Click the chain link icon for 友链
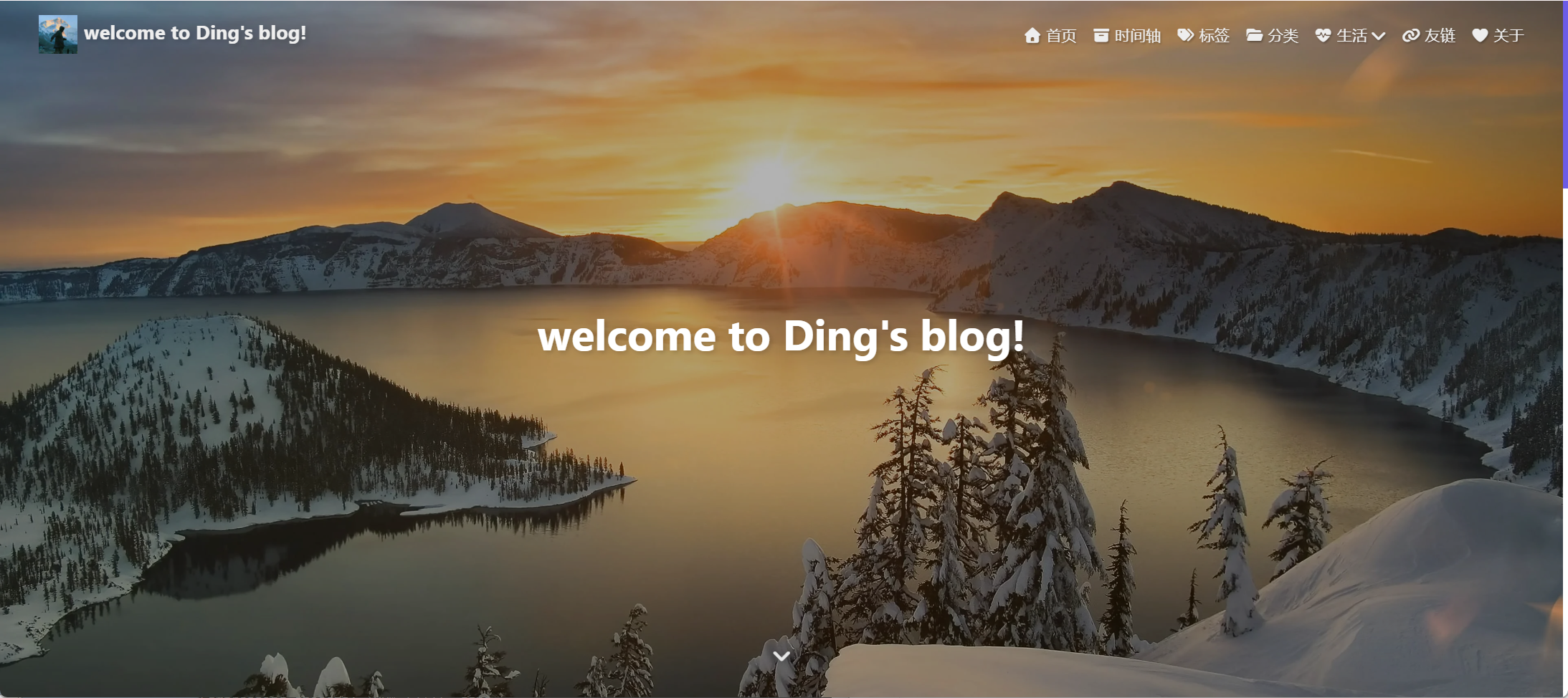The image size is (1568, 698). 1410,35
